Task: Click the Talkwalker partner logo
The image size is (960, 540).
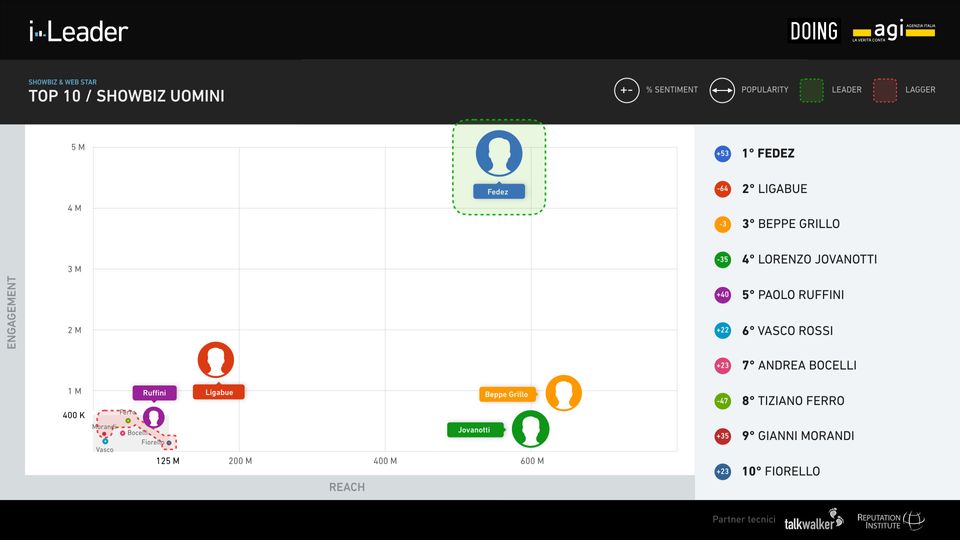Action: click(813, 522)
